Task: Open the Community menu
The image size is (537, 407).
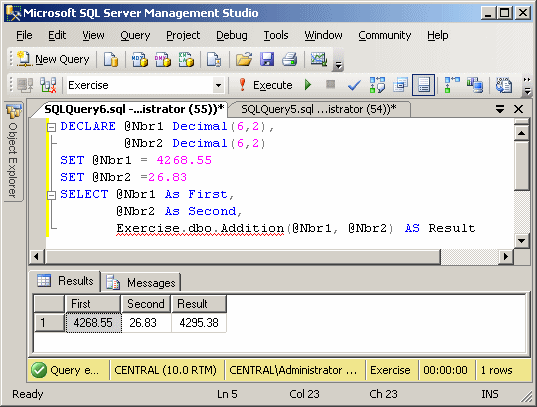Action: pos(385,35)
